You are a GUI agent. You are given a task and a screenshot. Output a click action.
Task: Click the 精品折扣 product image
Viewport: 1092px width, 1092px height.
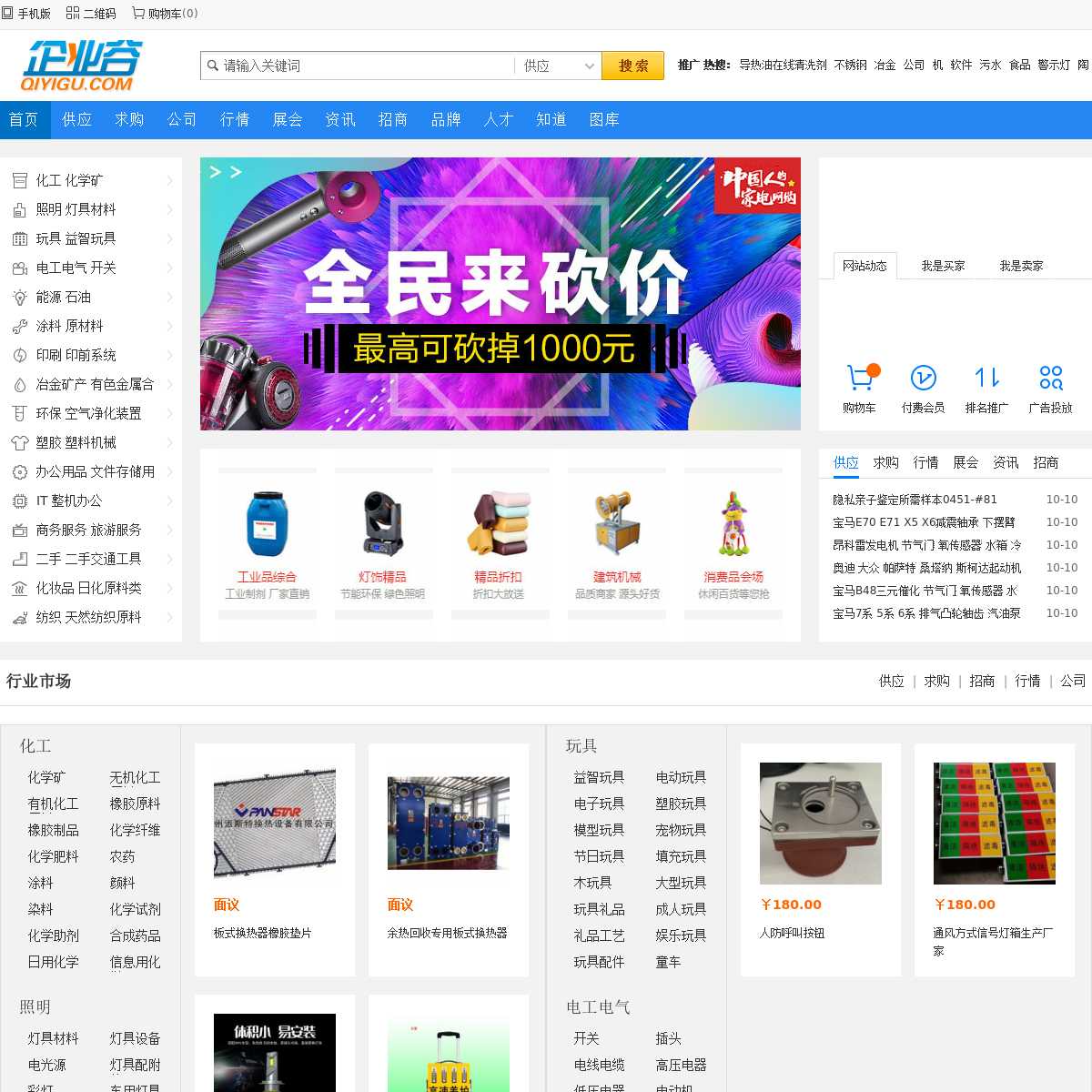(498, 523)
